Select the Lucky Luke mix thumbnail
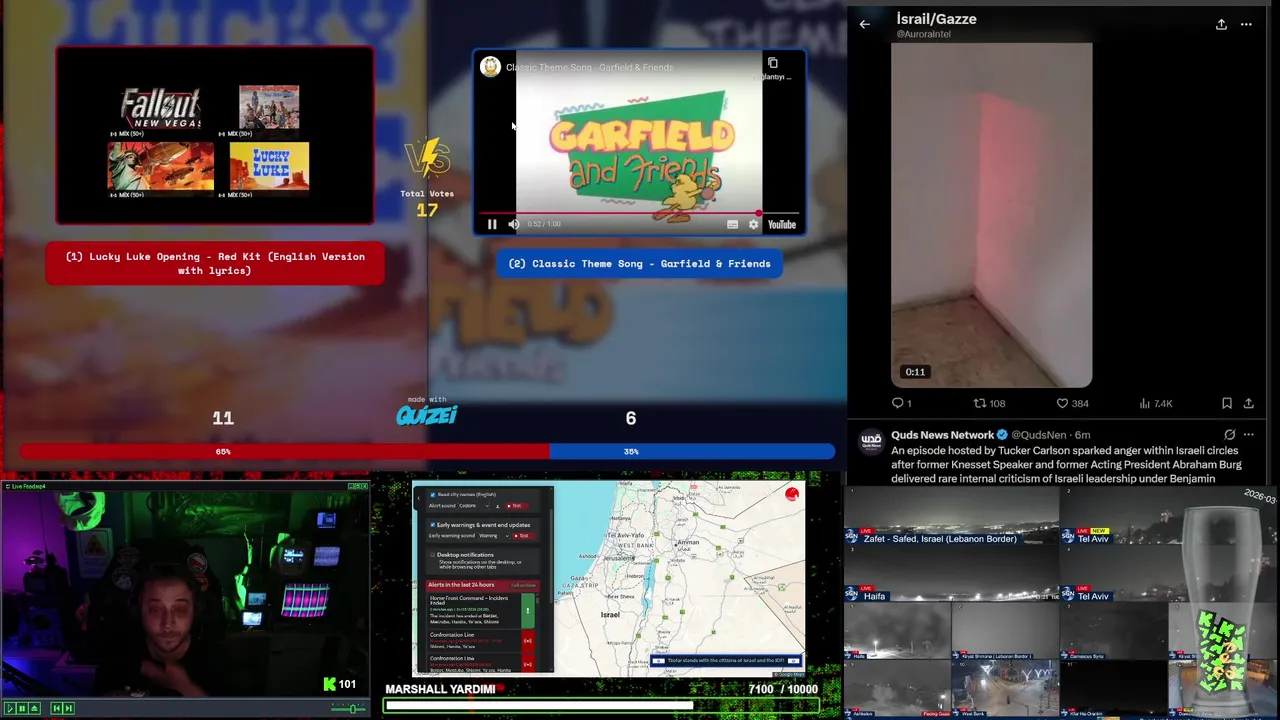 tap(269, 168)
